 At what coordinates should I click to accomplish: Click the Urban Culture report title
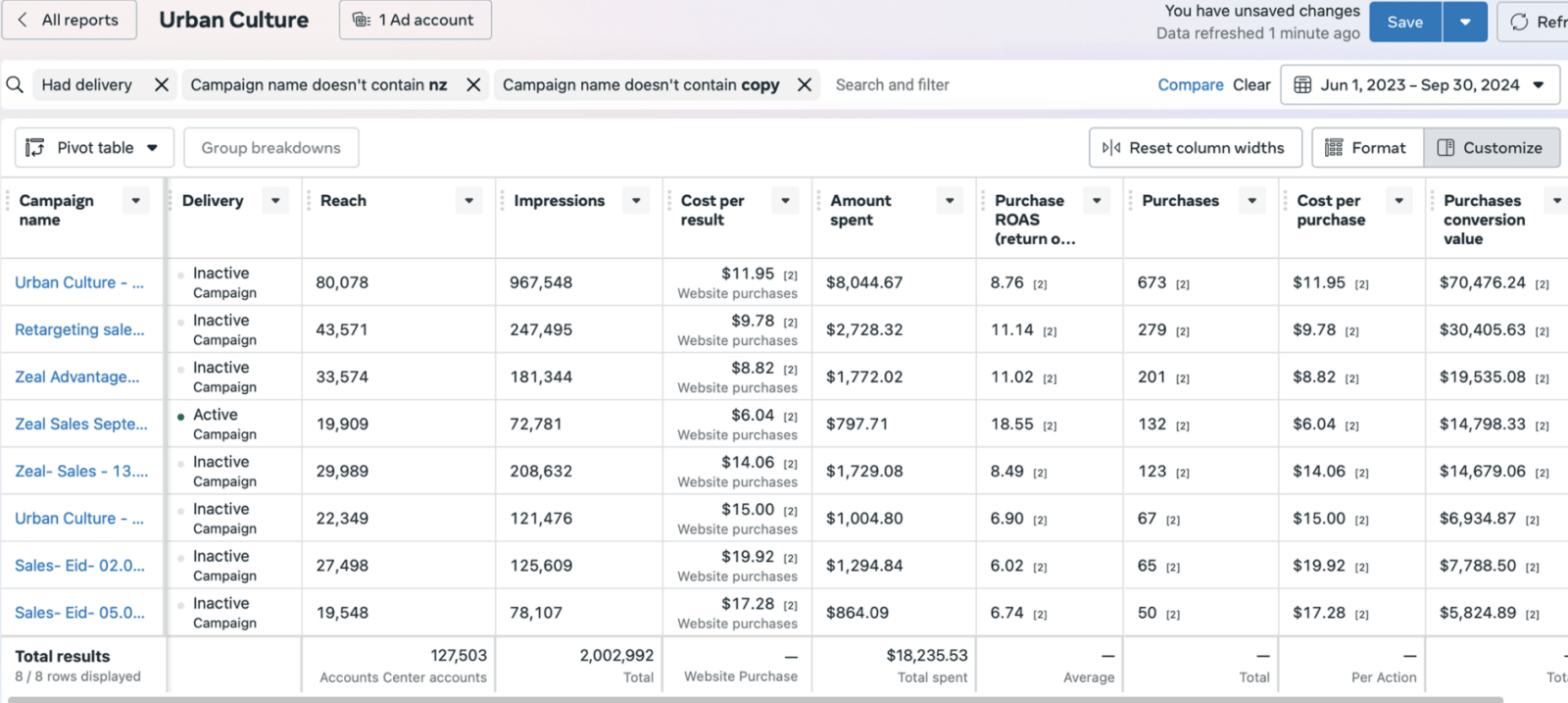[234, 20]
